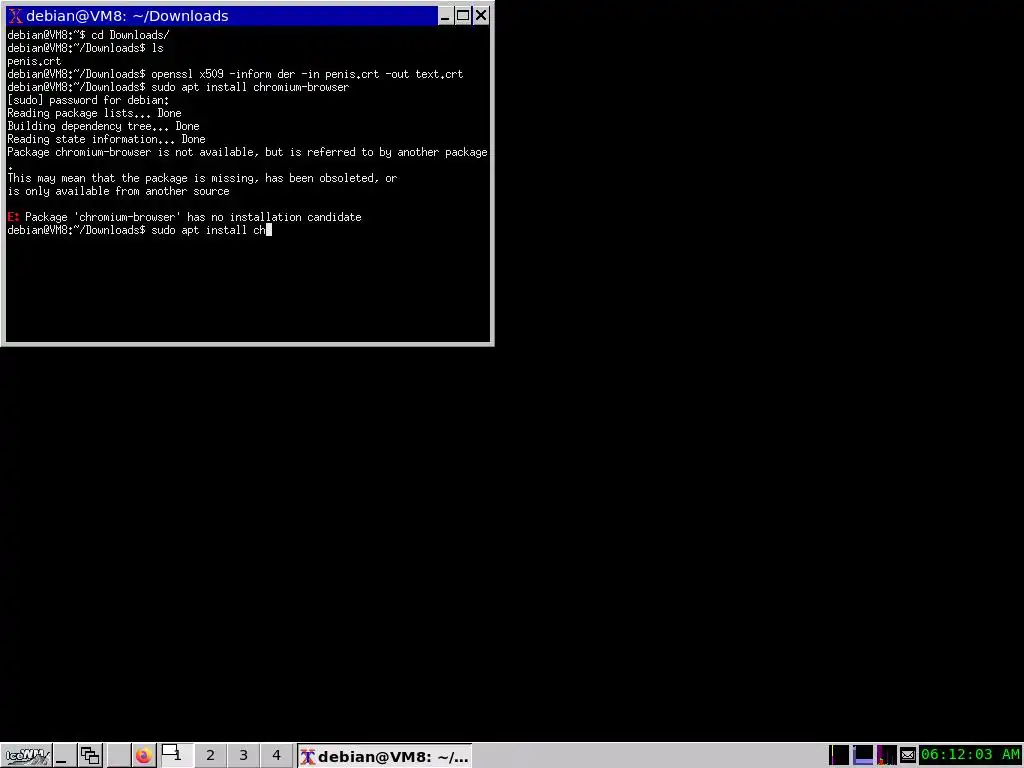Open the mailbox envelope tray icon
The image size is (1024, 768).
click(x=908, y=756)
